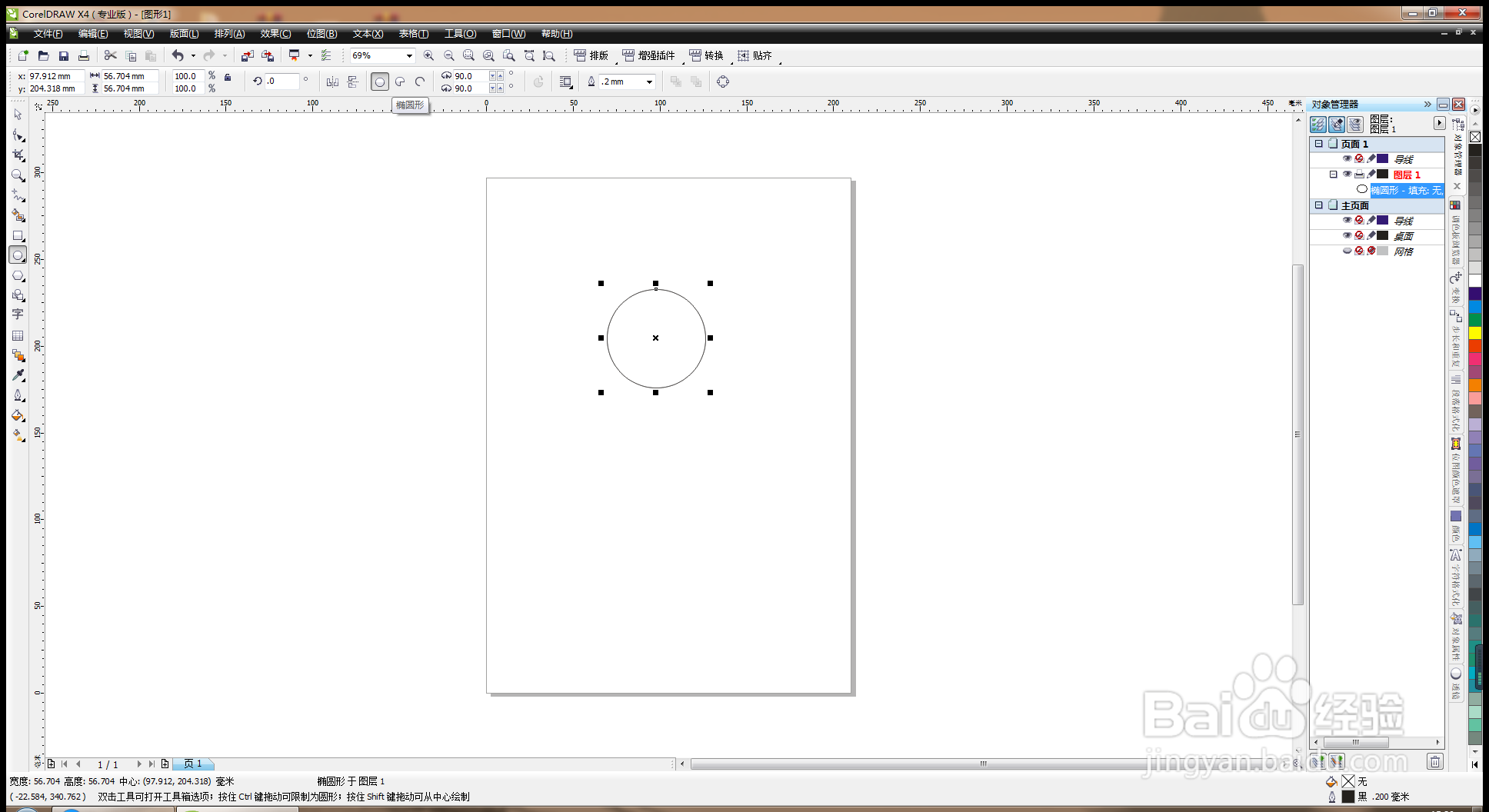Select the Freehand drawing tool

18,195
